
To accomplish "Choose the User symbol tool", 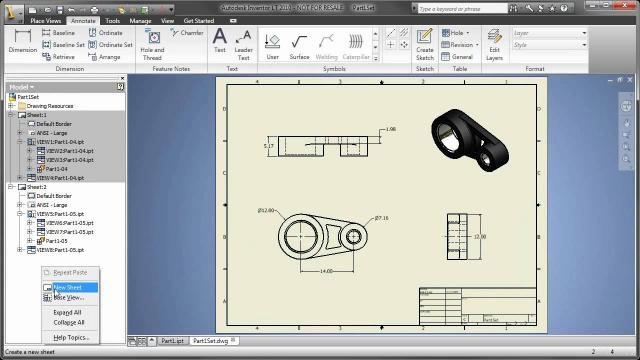I will (272, 47).
